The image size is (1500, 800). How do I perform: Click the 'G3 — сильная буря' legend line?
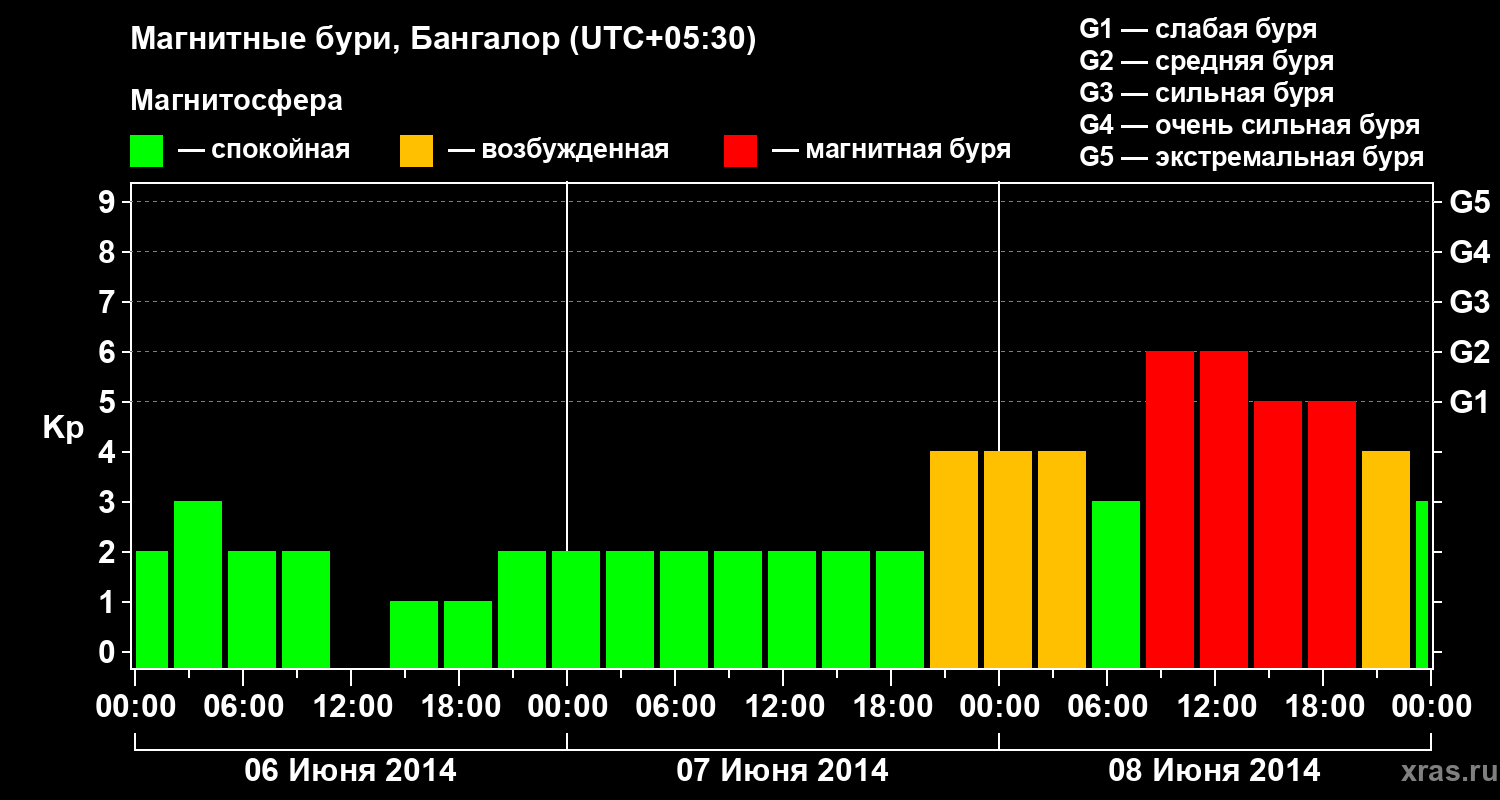click(x=1207, y=93)
